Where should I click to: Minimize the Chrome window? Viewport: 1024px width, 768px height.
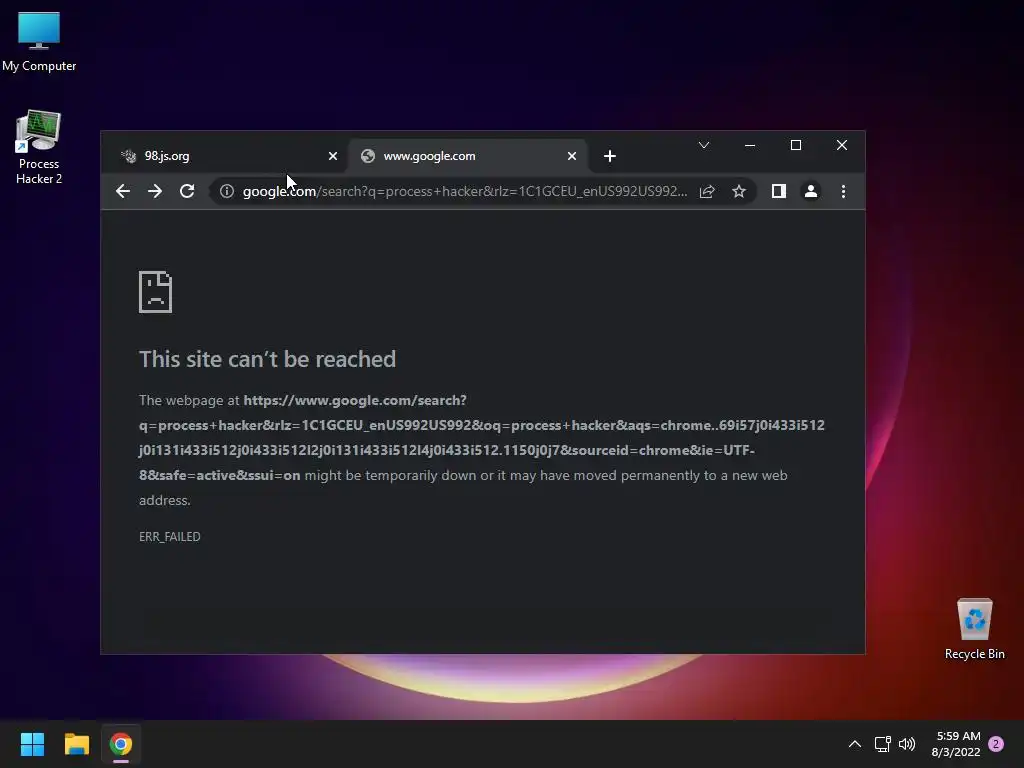(x=750, y=145)
